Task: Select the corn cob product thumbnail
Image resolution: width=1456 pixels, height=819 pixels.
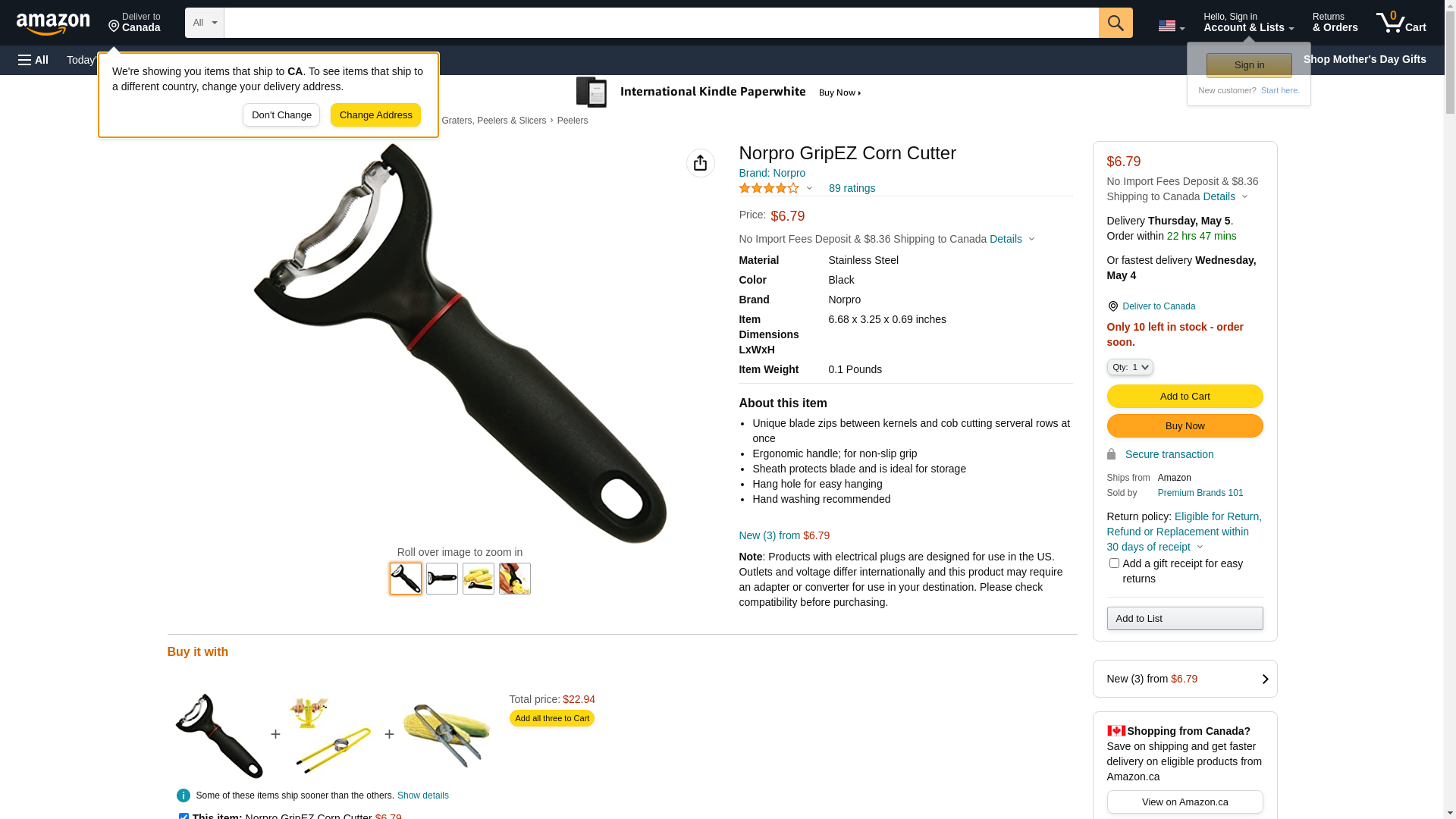Action: pyautogui.click(x=478, y=579)
